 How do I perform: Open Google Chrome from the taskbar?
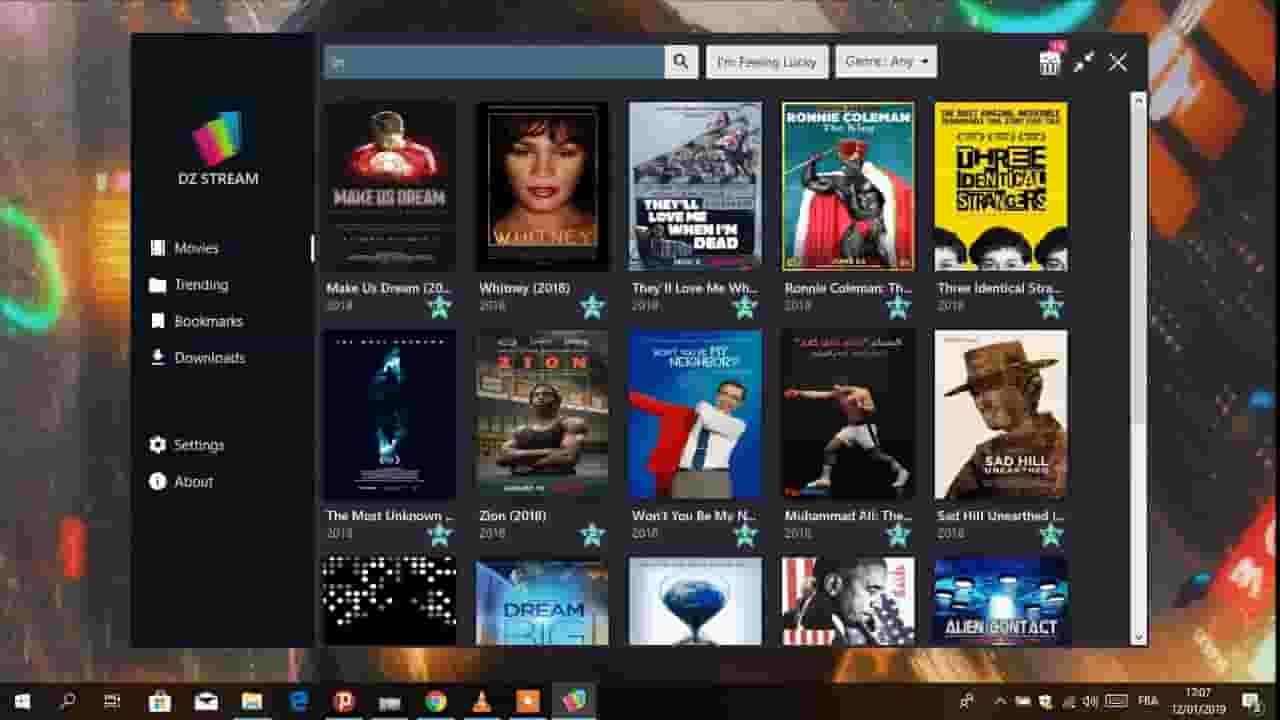pyautogui.click(x=435, y=701)
